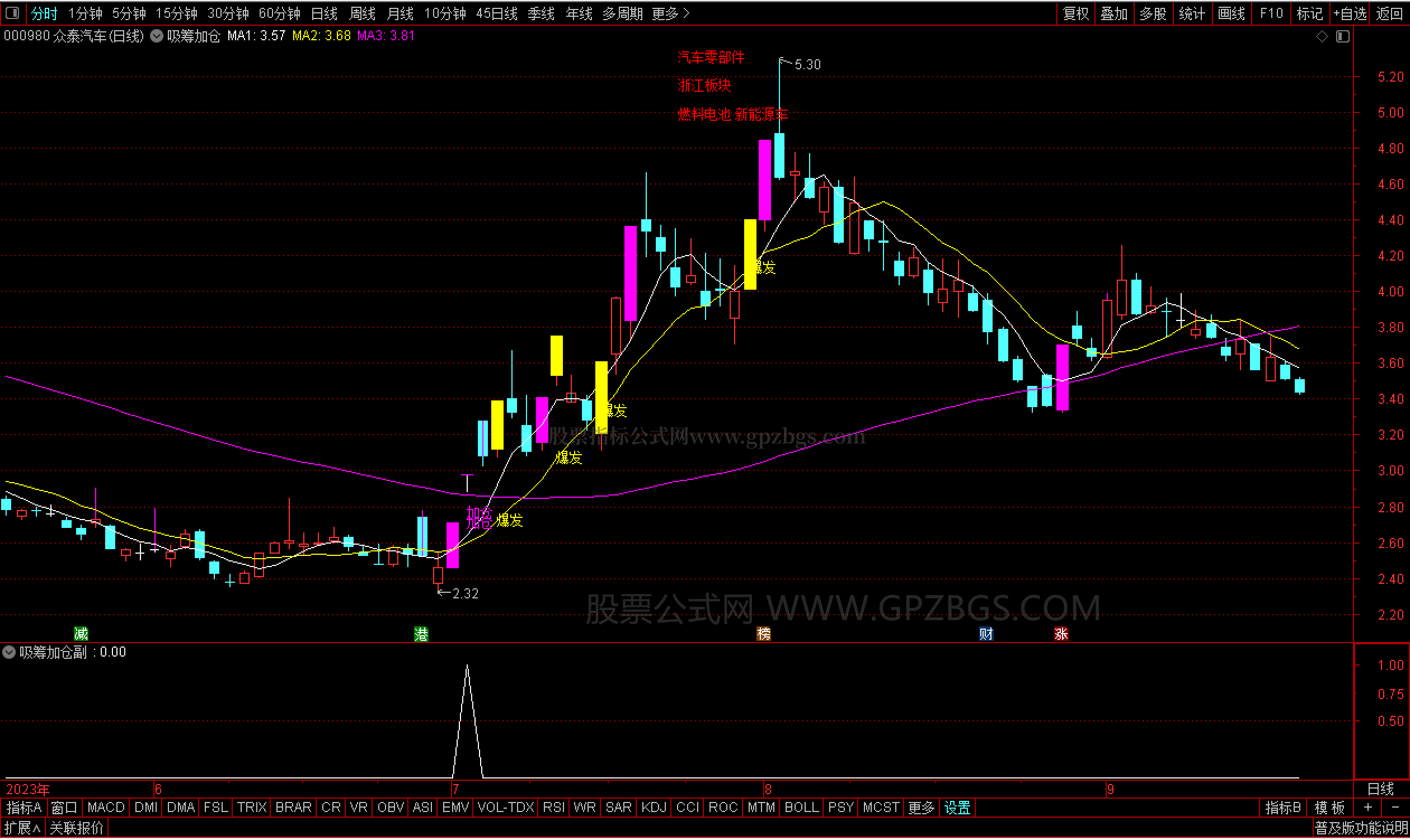Select the VOL-TDX indicator
This screenshot has height=840, width=1410.
pos(505,808)
